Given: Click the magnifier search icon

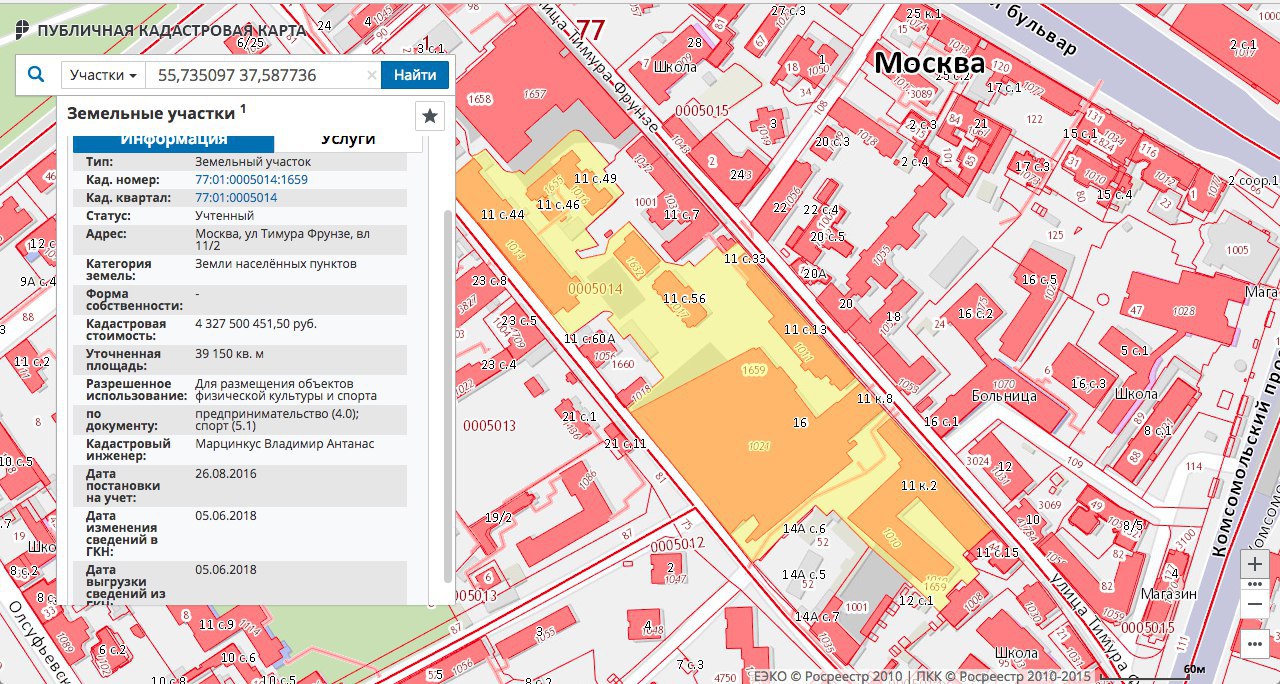Looking at the screenshot, I should [36, 74].
